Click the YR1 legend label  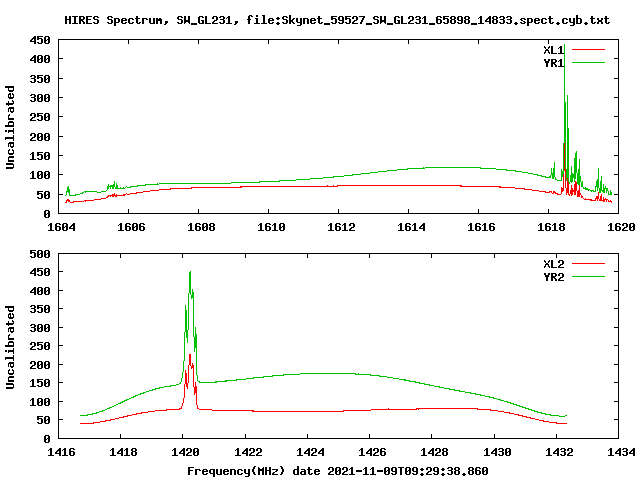pos(553,63)
